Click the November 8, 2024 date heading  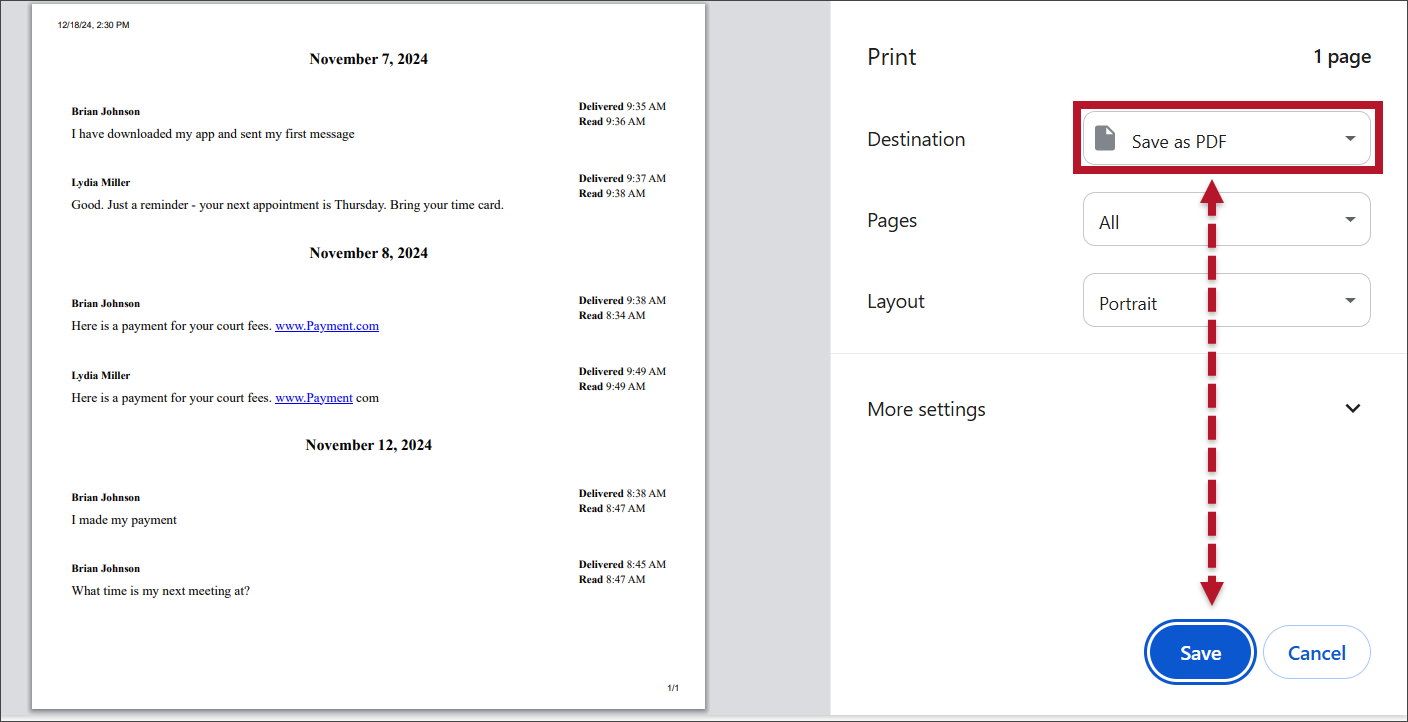click(368, 253)
